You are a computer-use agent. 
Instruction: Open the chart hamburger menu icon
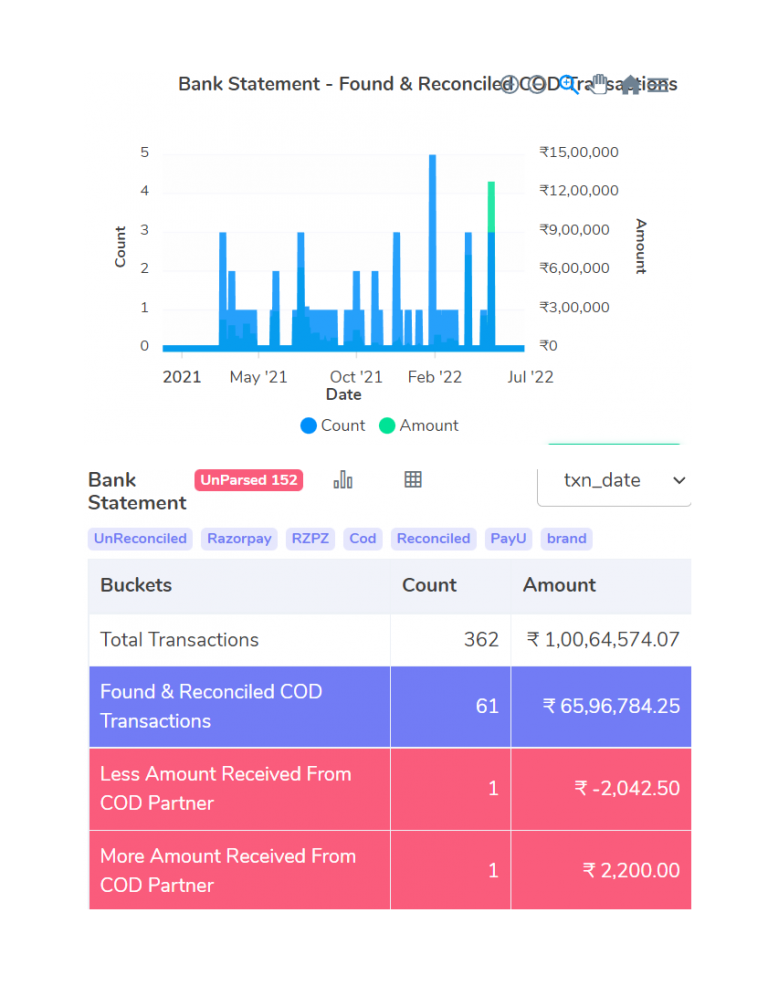[x=657, y=85]
